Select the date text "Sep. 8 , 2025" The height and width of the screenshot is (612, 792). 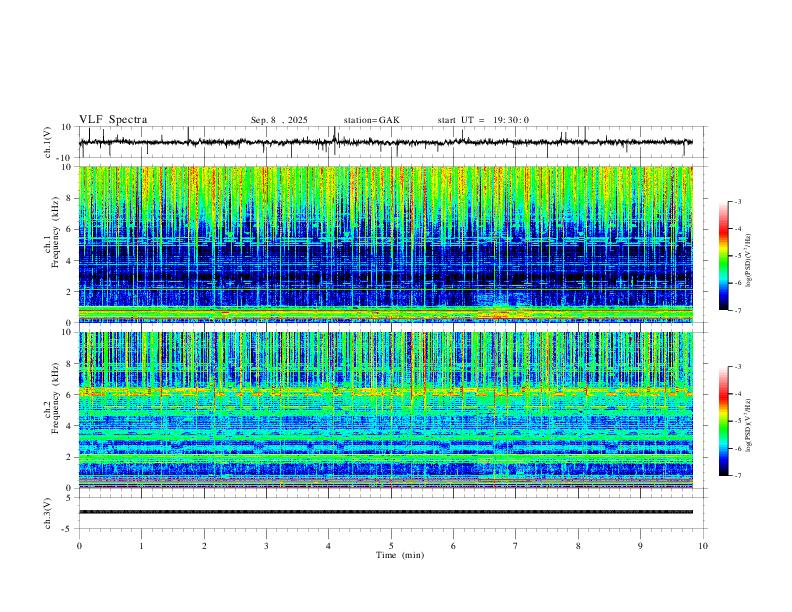tap(279, 120)
